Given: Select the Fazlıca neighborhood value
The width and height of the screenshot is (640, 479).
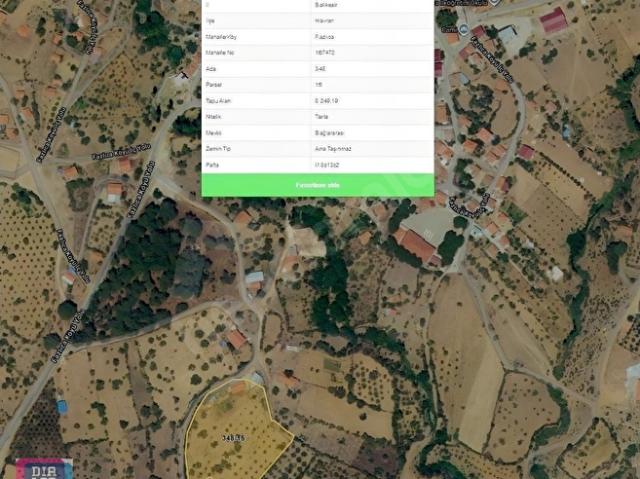Looking at the screenshot, I should 324,37.
